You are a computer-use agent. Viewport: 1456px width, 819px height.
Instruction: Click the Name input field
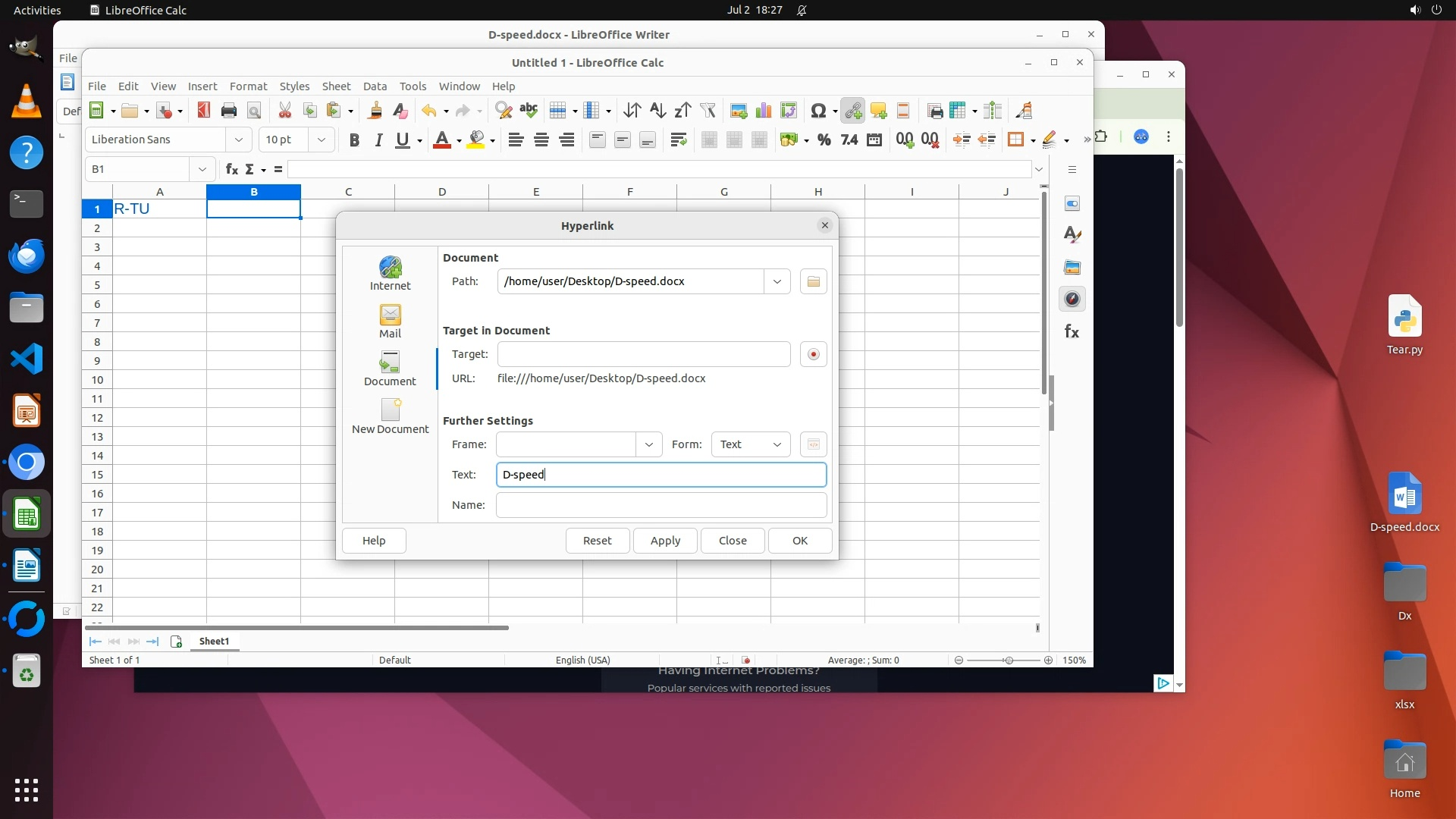661,505
